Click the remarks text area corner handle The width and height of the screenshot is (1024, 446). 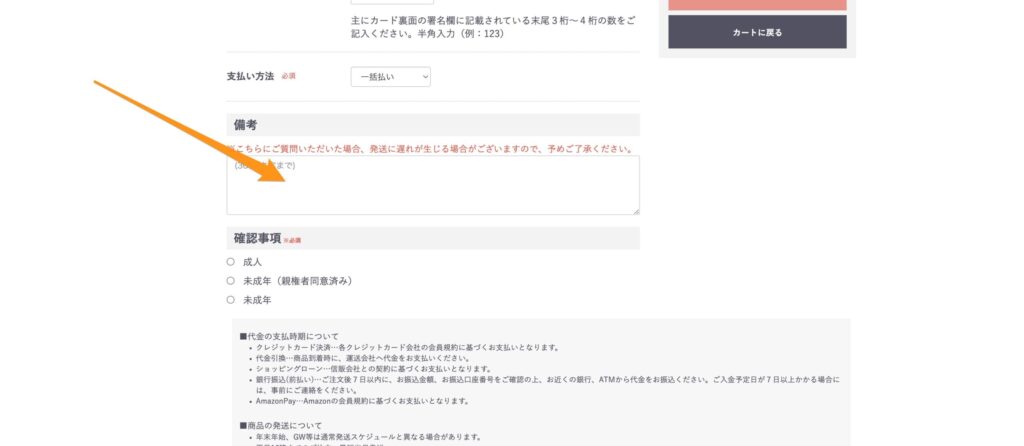[636, 211]
